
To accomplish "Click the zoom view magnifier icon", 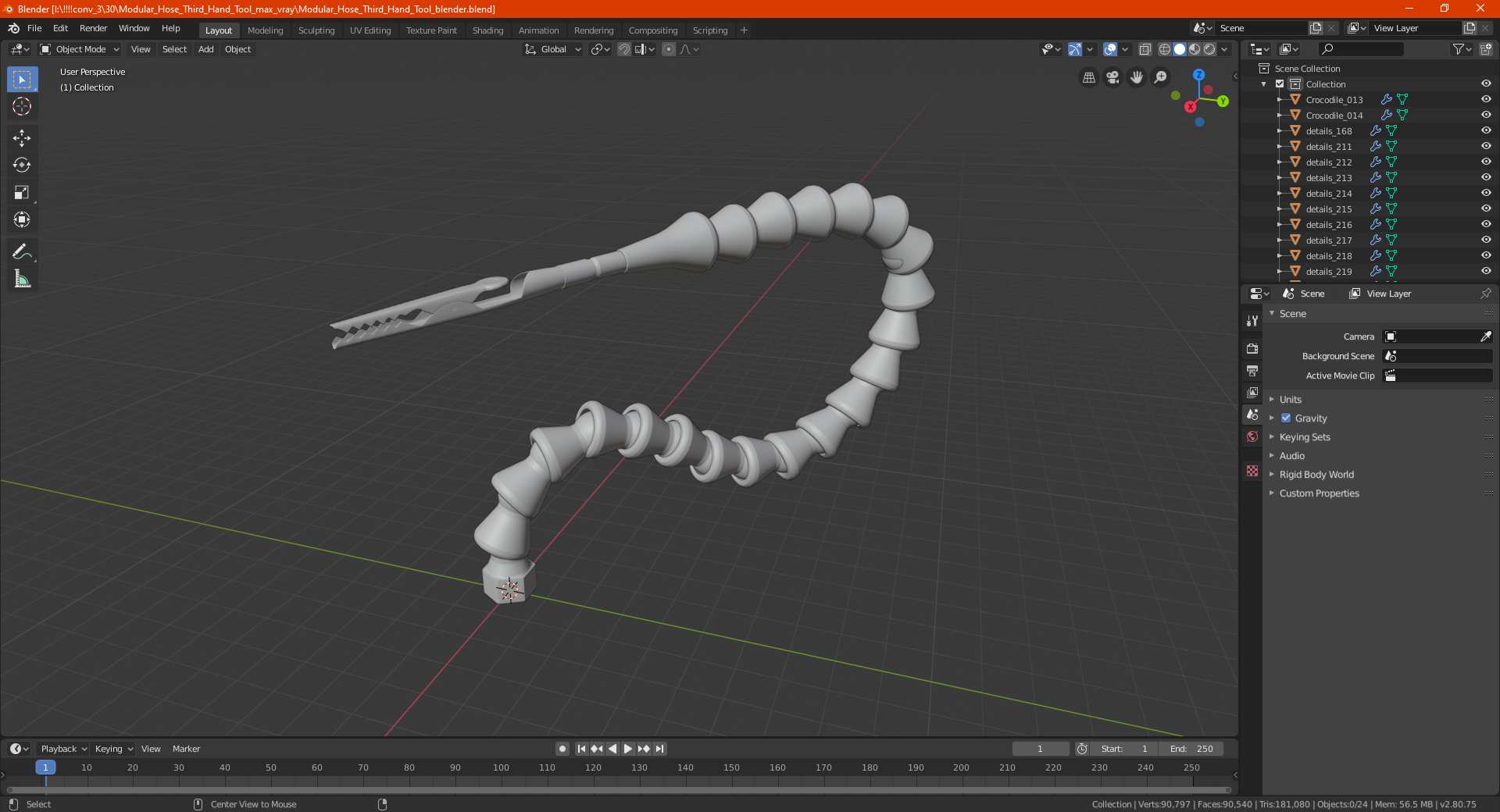I will (x=1161, y=77).
